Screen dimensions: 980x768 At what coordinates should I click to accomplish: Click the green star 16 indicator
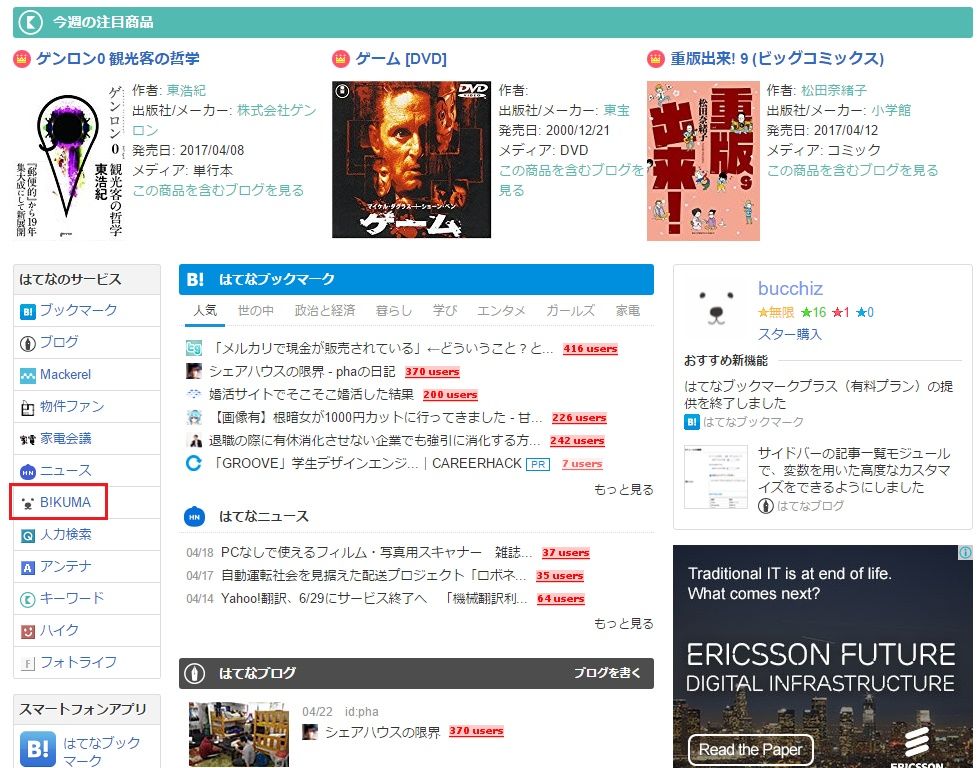tap(813, 312)
